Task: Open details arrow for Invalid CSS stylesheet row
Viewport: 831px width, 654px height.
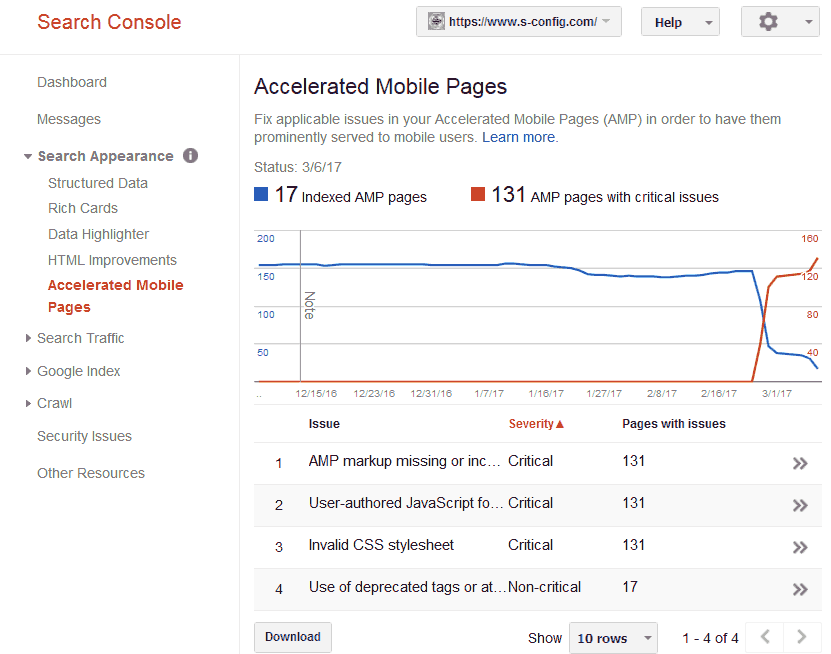Action: click(x=799, y=547)
